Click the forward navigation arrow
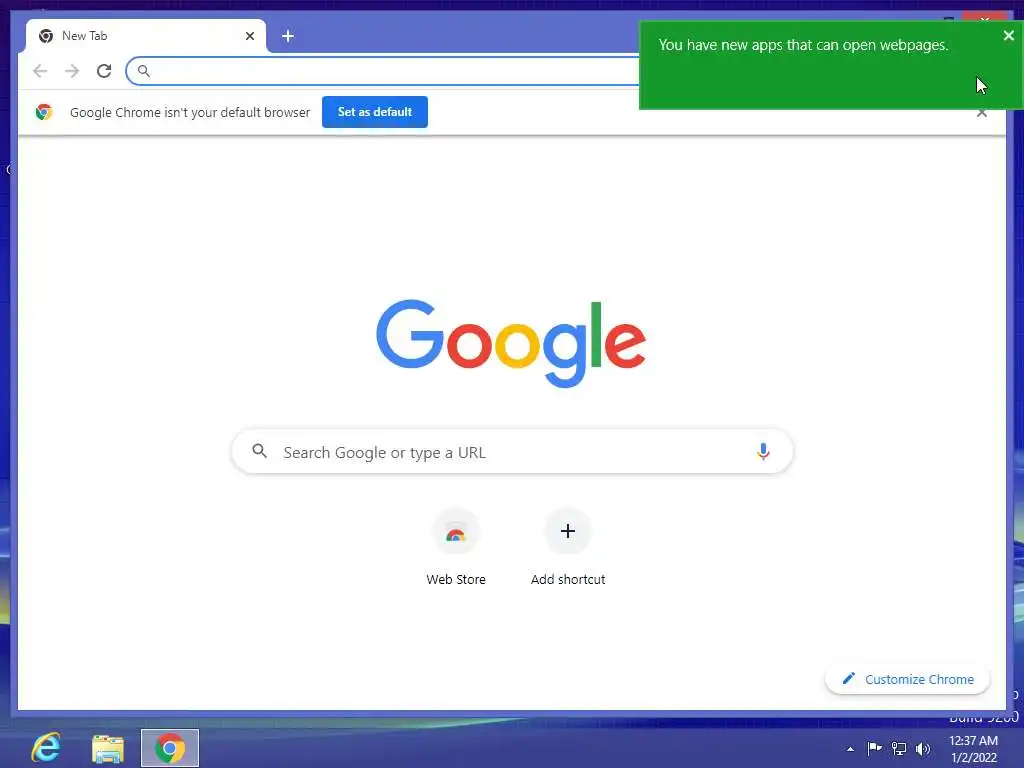Screen dimensions: 1024x768 click(72, 71)
